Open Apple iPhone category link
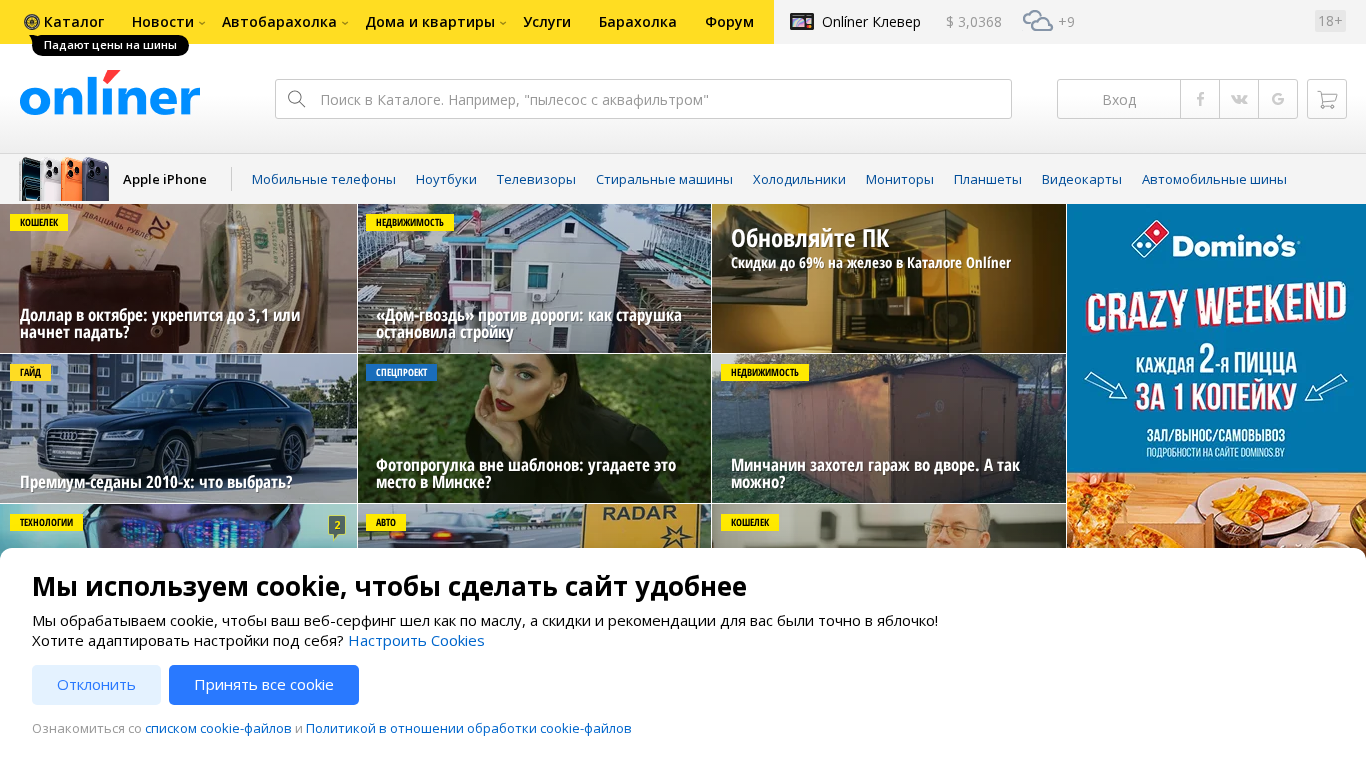This screenshot has width=1366, height=768. point(165,180)
